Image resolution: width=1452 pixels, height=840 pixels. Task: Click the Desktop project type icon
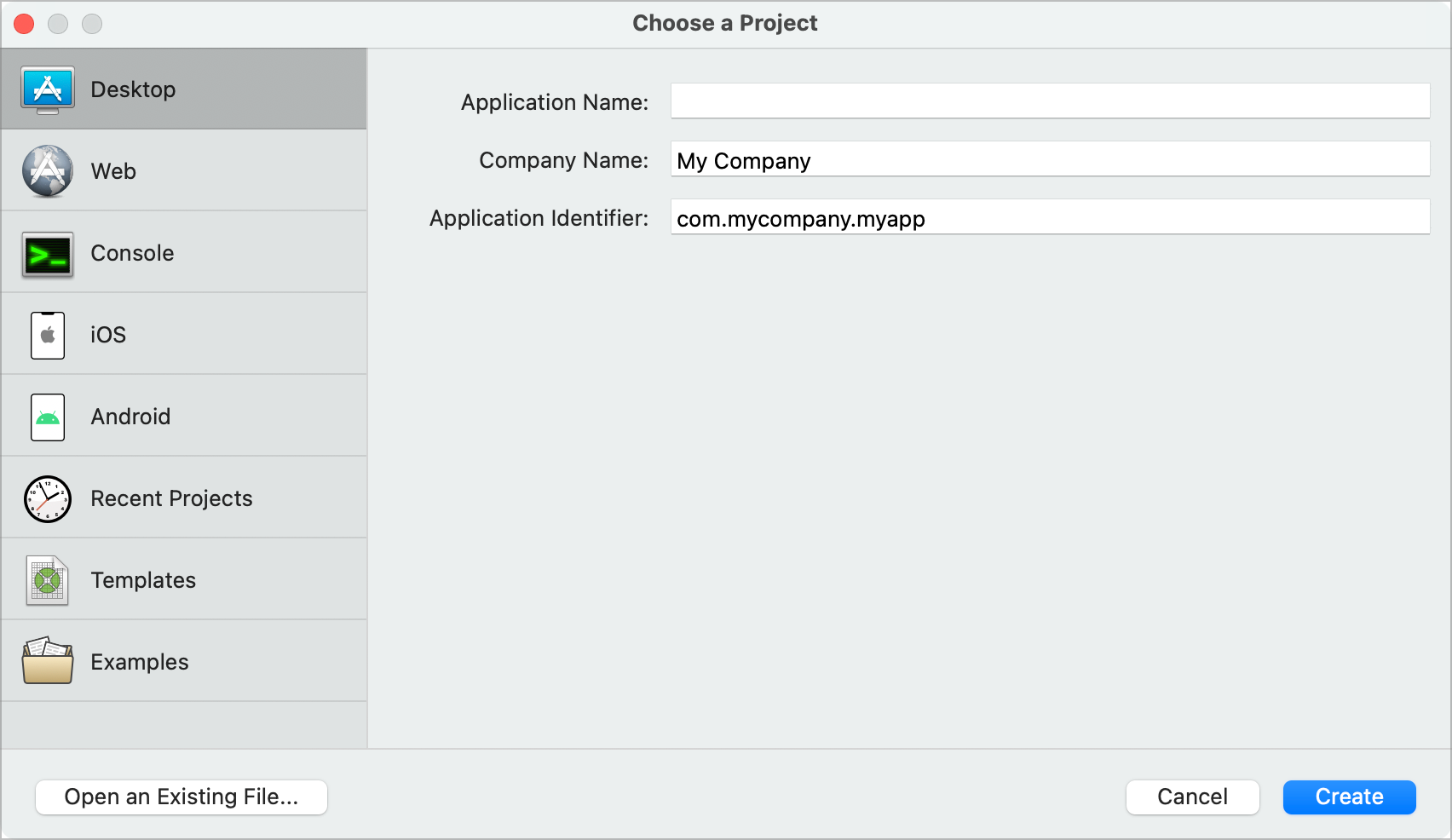48,89
